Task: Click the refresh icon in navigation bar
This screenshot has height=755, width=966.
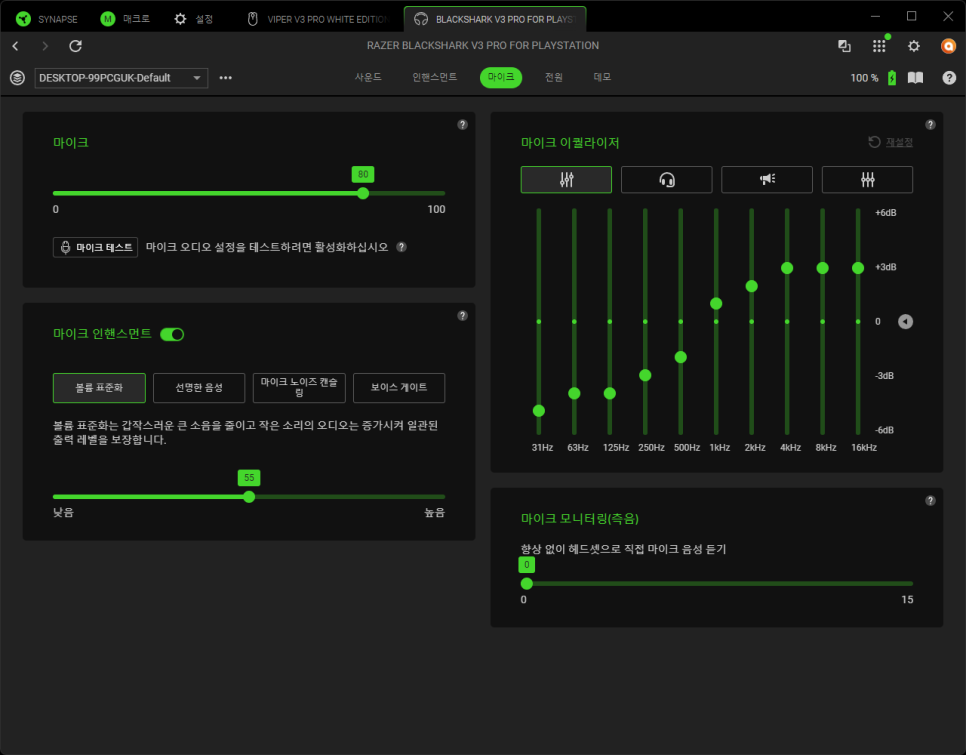Action: [x=75, y=46]
